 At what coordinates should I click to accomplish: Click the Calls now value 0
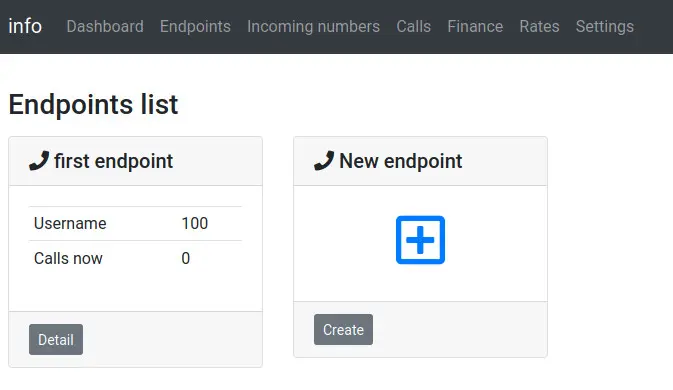tap(185, 258)
